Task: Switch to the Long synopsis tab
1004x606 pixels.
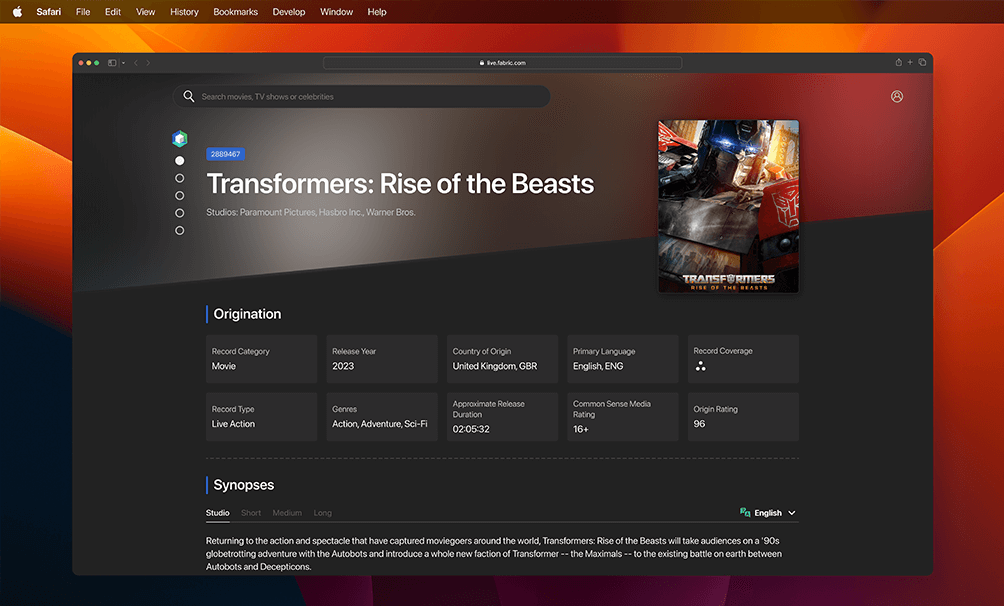Action: 323,512
